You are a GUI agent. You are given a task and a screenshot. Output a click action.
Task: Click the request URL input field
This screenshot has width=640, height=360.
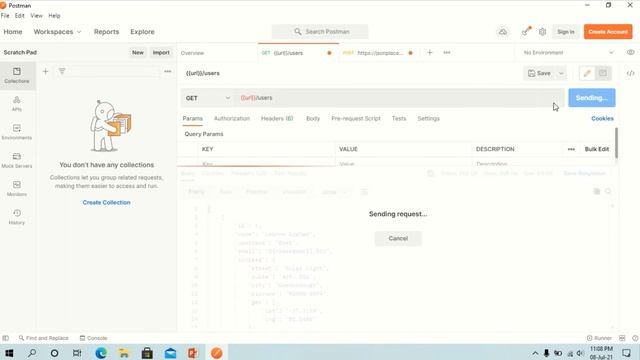[x=399, y=98]
